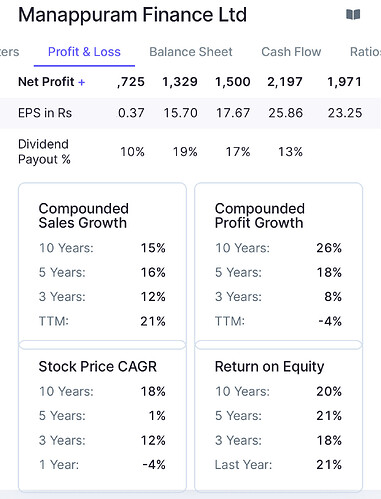Viewport: 381px width, 499px height.
Task: Click the 2,197 net profit value
Action: click(285, 82)
